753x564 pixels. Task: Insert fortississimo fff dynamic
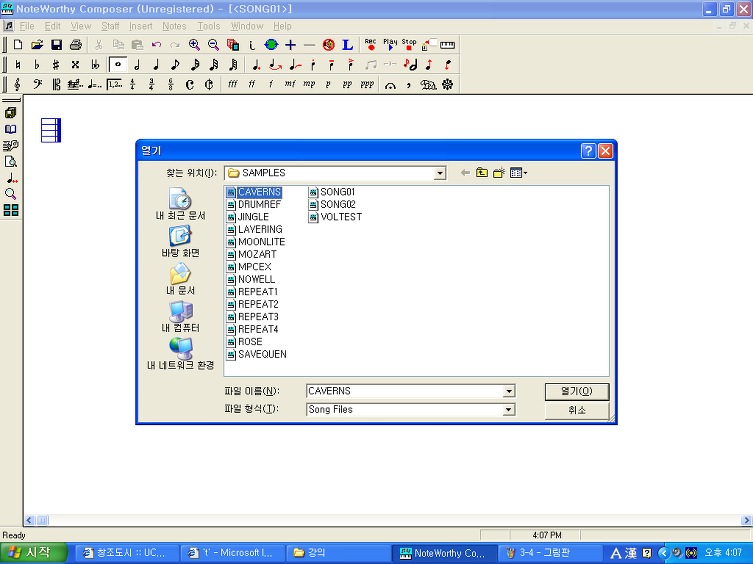(232, 84)
